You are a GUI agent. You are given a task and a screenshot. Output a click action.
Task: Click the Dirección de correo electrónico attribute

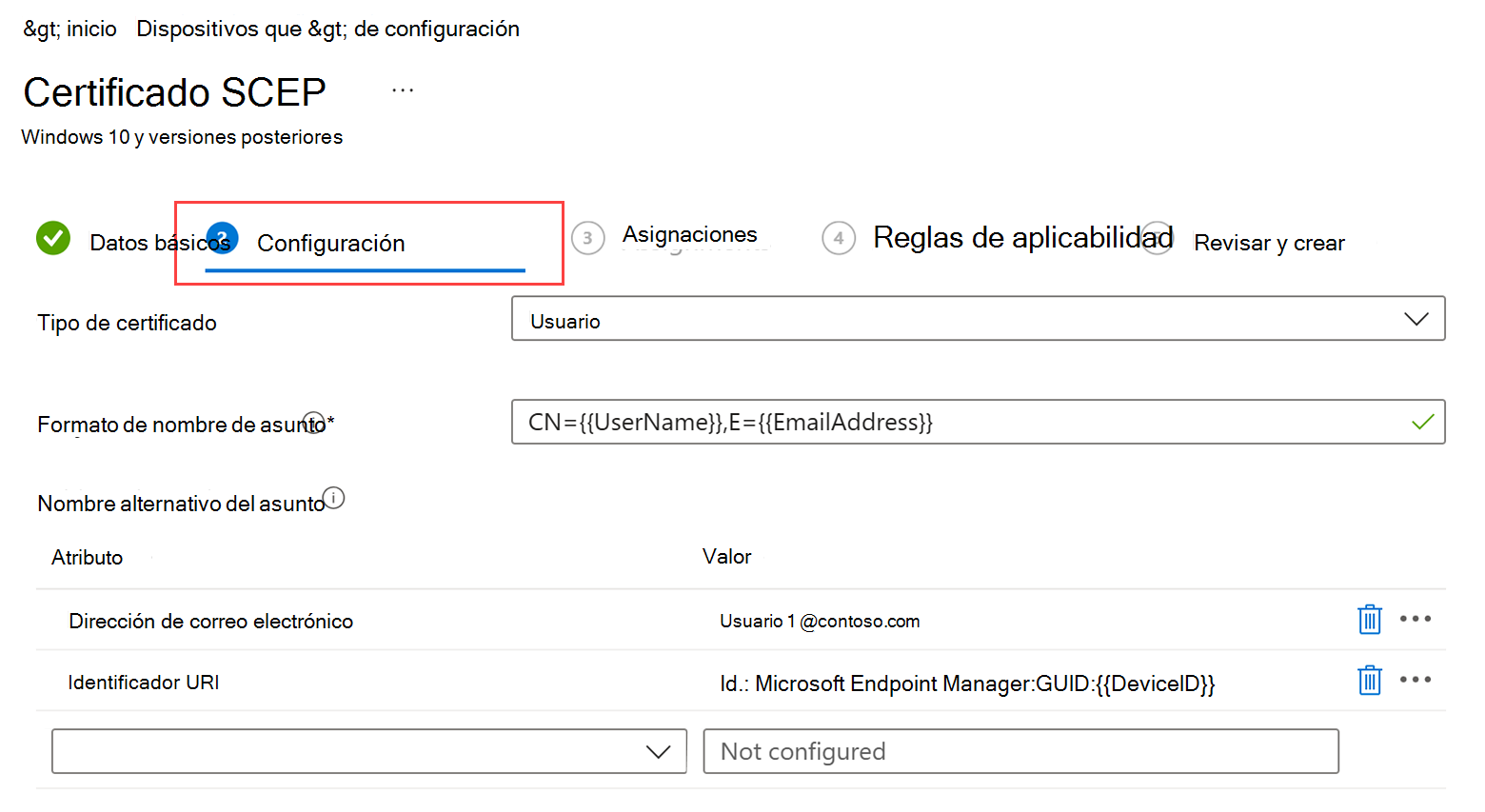(210, 621)
